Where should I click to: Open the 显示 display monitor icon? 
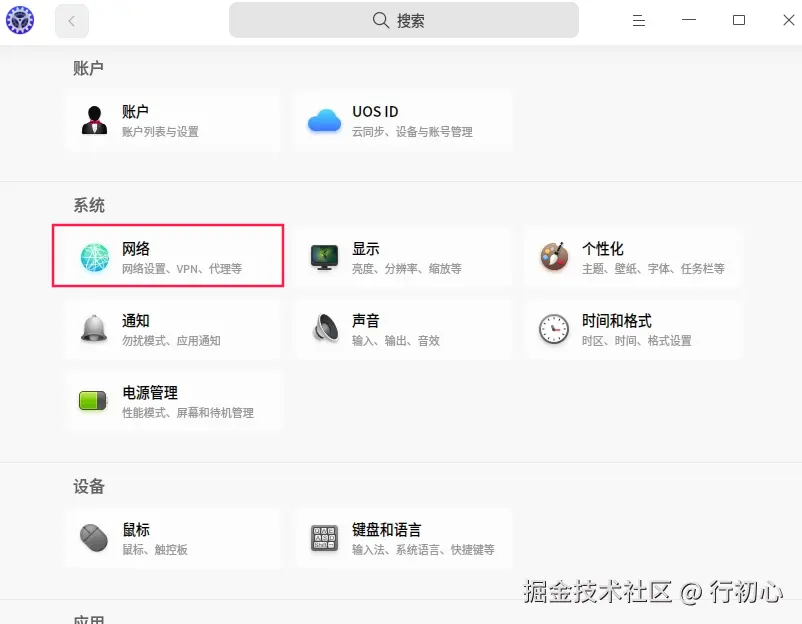click(x=324, y=257)
